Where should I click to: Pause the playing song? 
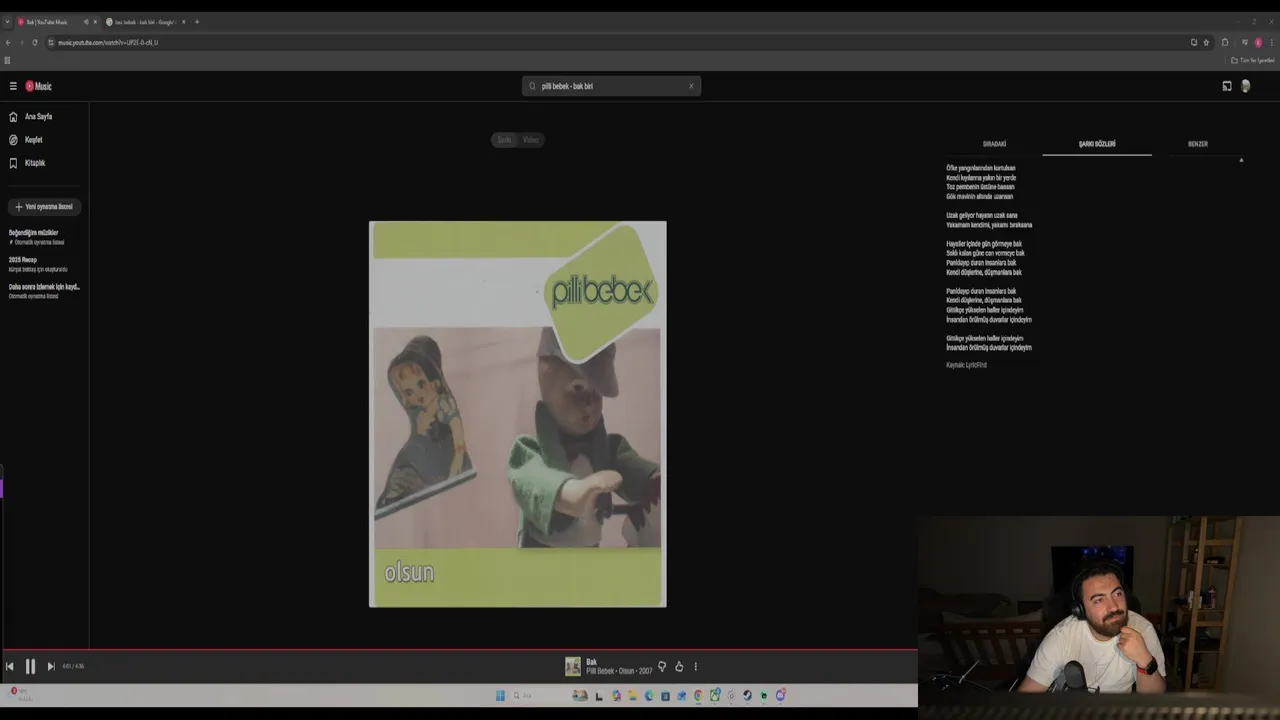tap(30, 666)
